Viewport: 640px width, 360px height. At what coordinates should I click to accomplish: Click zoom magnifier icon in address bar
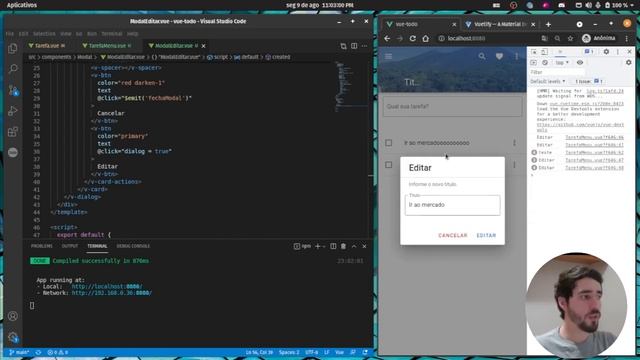pyautogui.click(x=557, y=38)
